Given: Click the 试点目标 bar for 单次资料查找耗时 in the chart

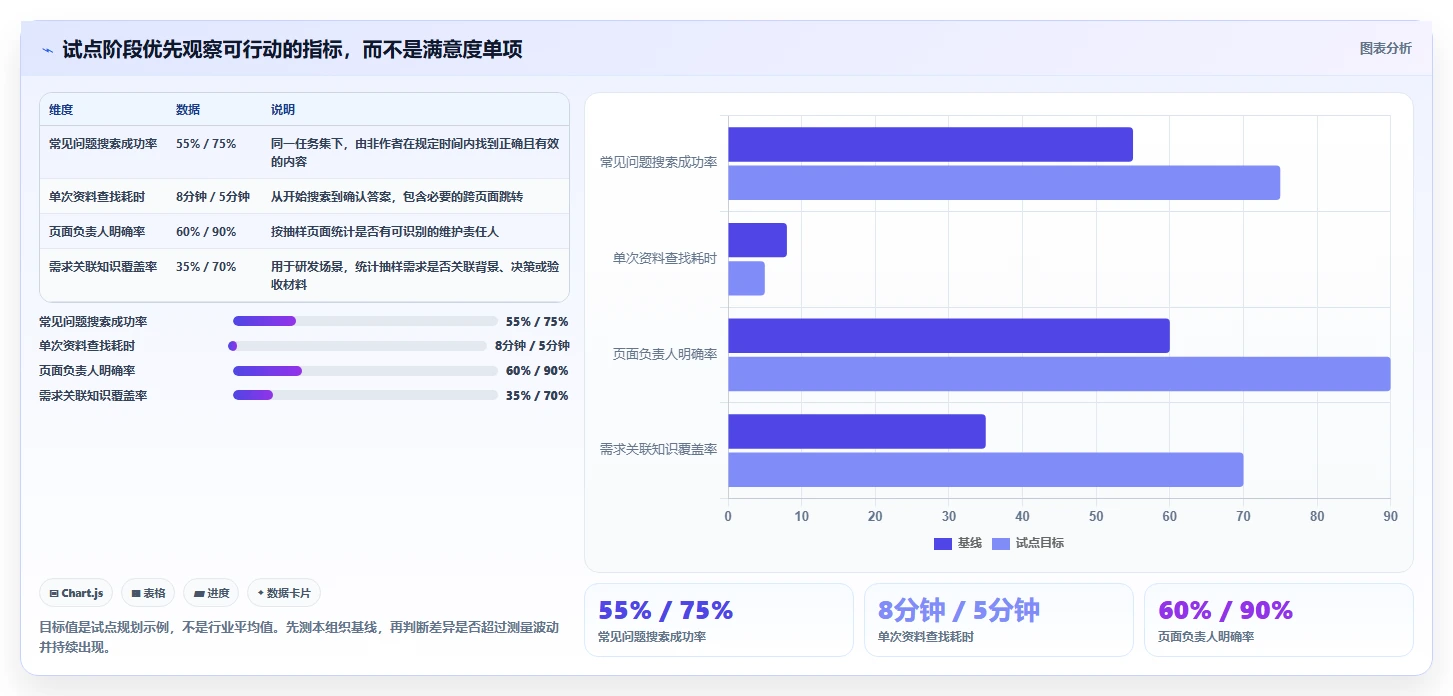Looking at the screenshot, I should click(746, 278).
